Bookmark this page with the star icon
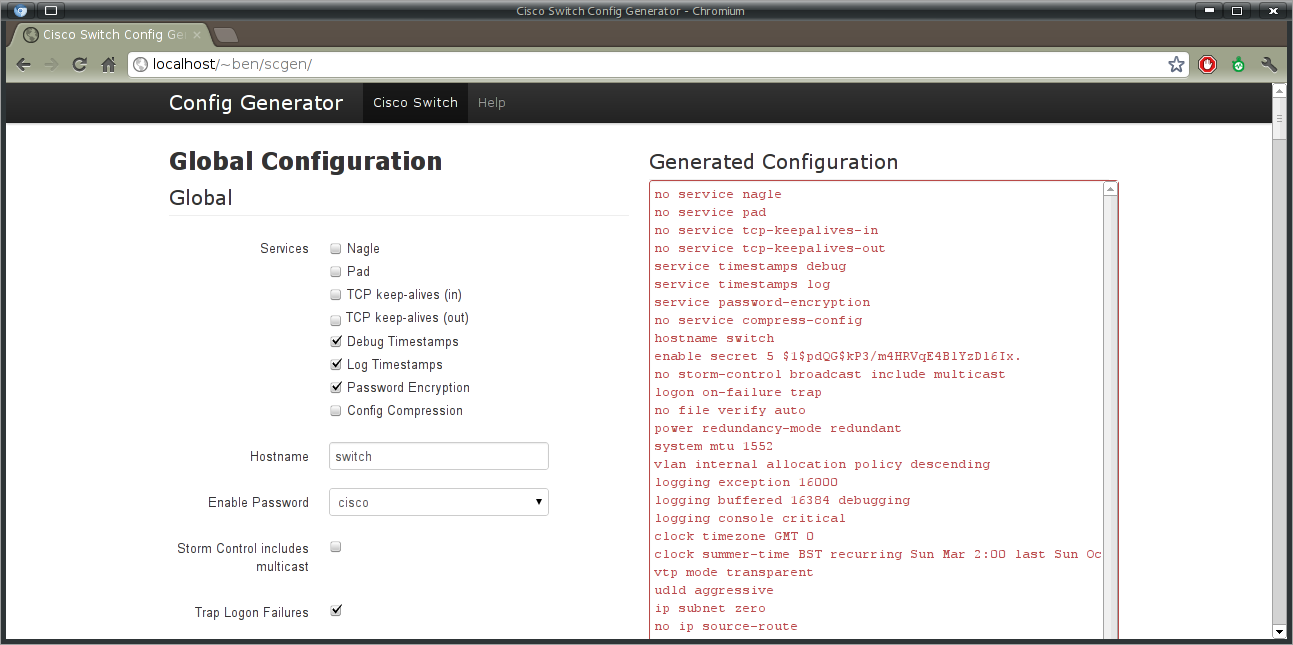This screenshot has height=645, width=1293. (1176, 64)
